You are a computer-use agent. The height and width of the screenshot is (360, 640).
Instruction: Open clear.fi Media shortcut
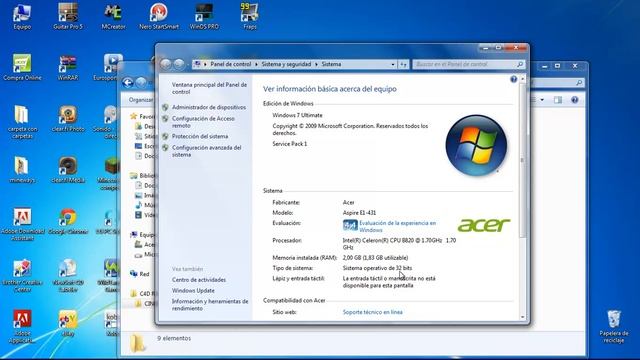pyautogui.click(x=68, y=170)
